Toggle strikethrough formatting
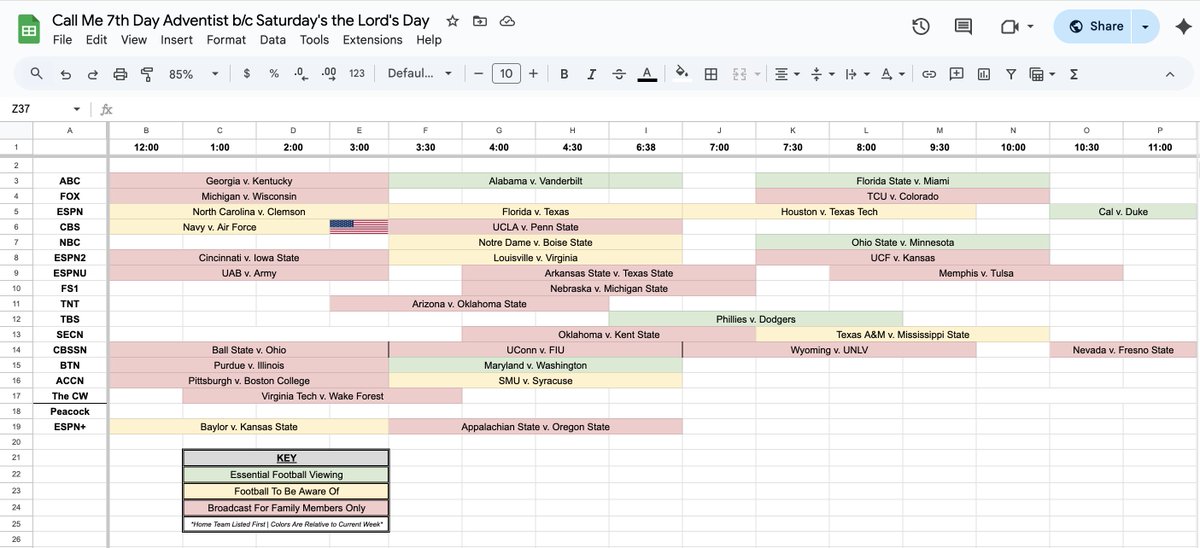Viewport: 1200px width, 548px height. [x=619, y=74]
